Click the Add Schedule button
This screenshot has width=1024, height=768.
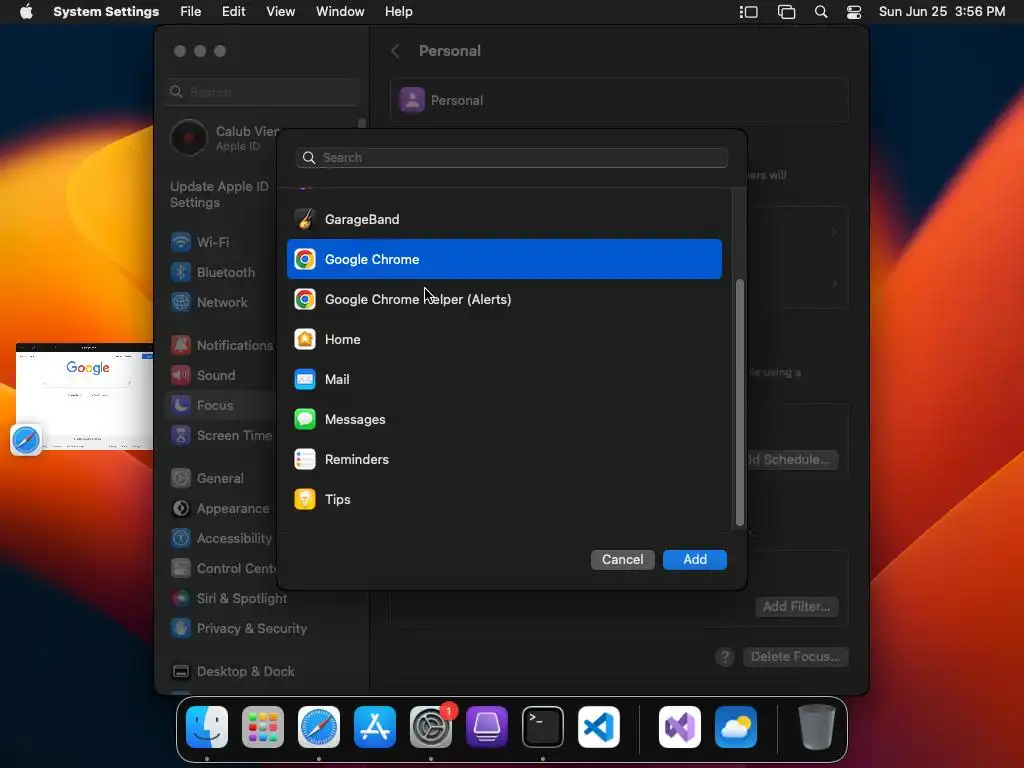click(792, 459)
